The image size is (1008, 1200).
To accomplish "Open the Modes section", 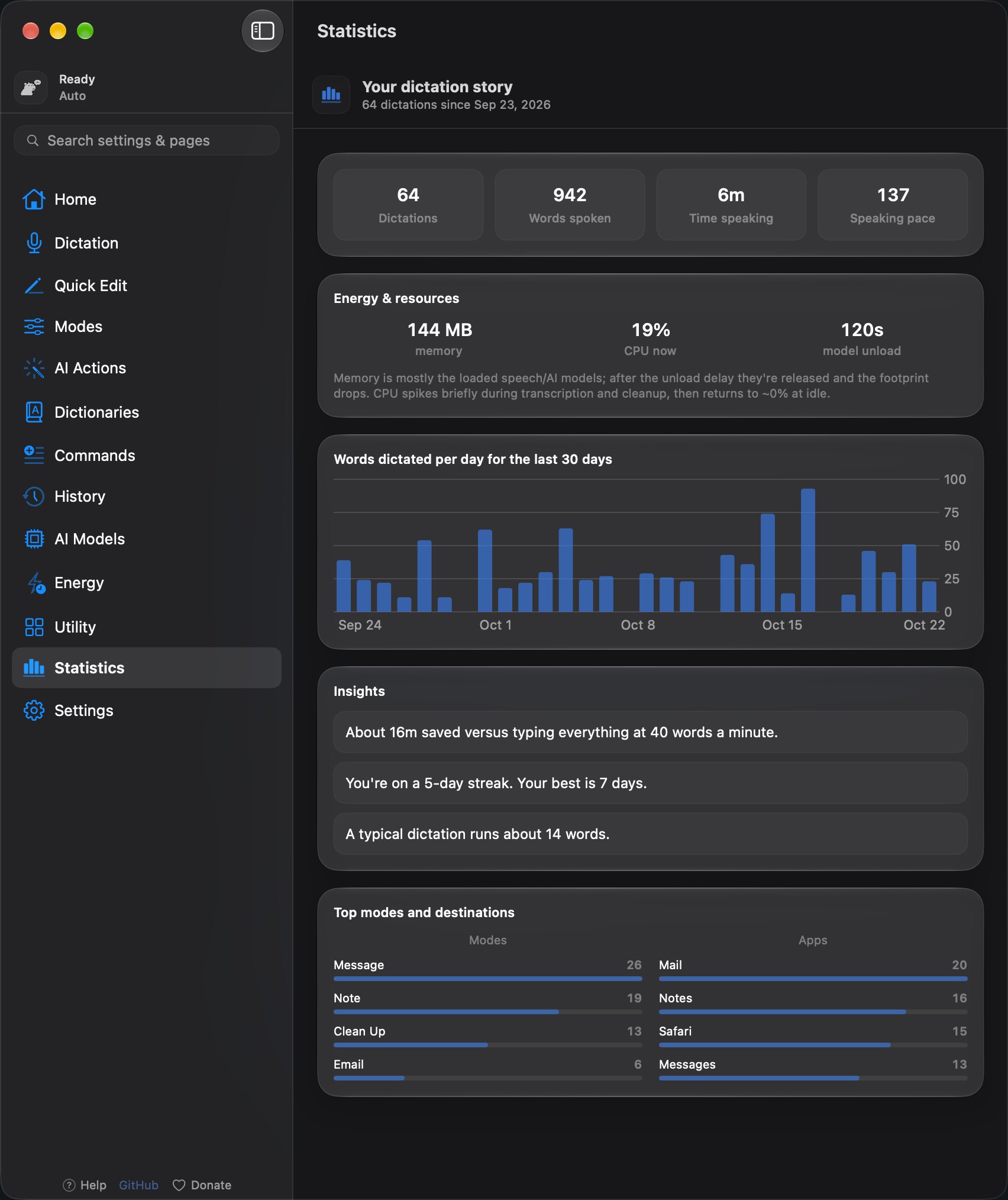I will pyautogui.click(x=146, y=327).
